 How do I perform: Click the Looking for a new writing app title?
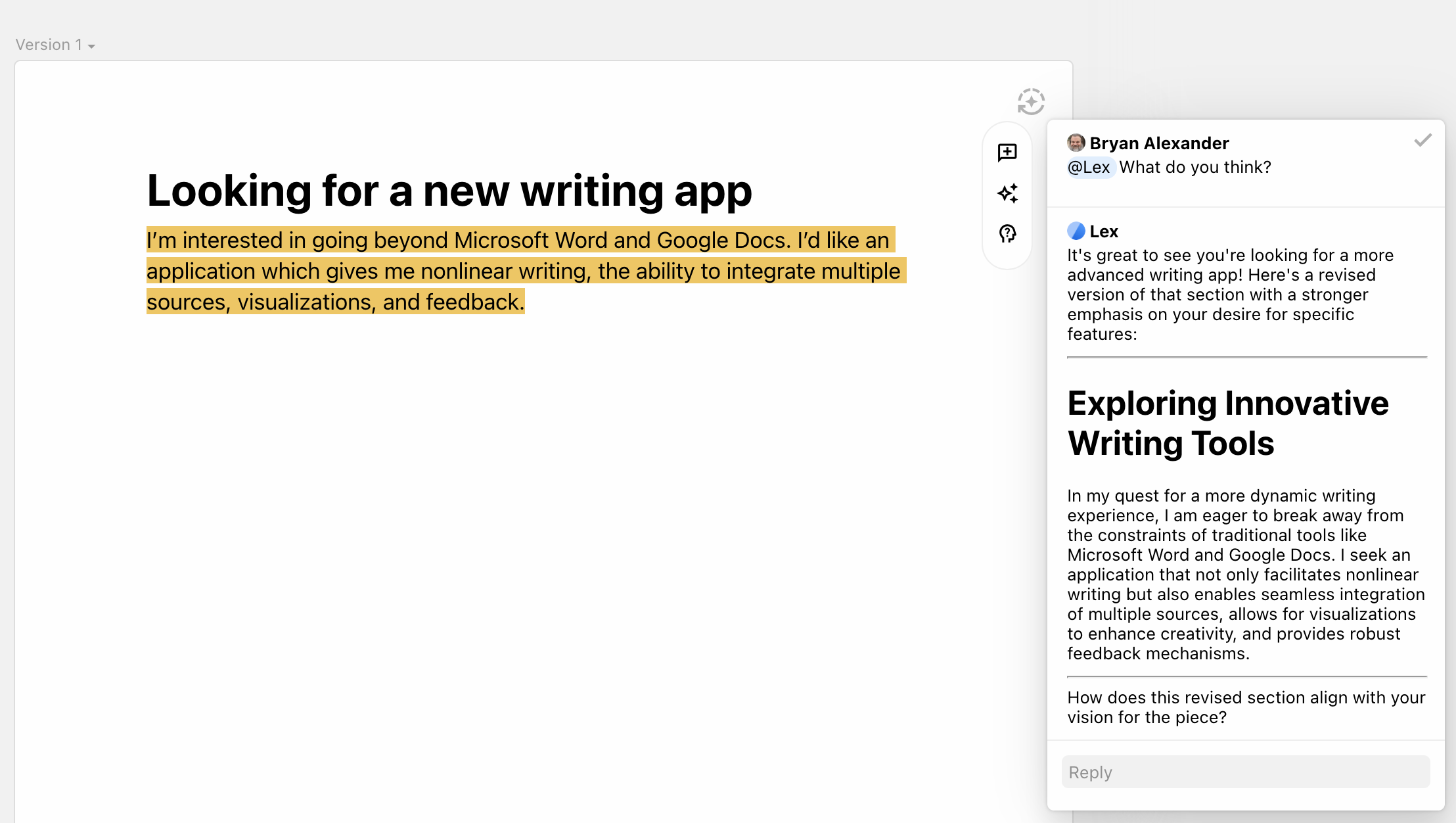449,191
